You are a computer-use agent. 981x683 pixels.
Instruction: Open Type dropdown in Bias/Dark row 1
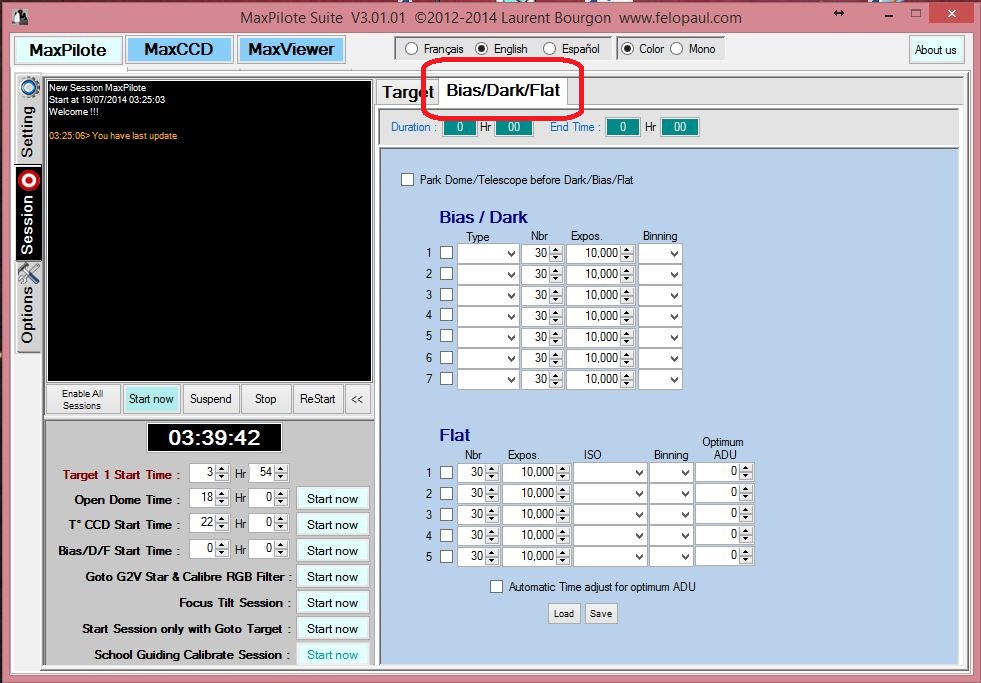(488, 253)
